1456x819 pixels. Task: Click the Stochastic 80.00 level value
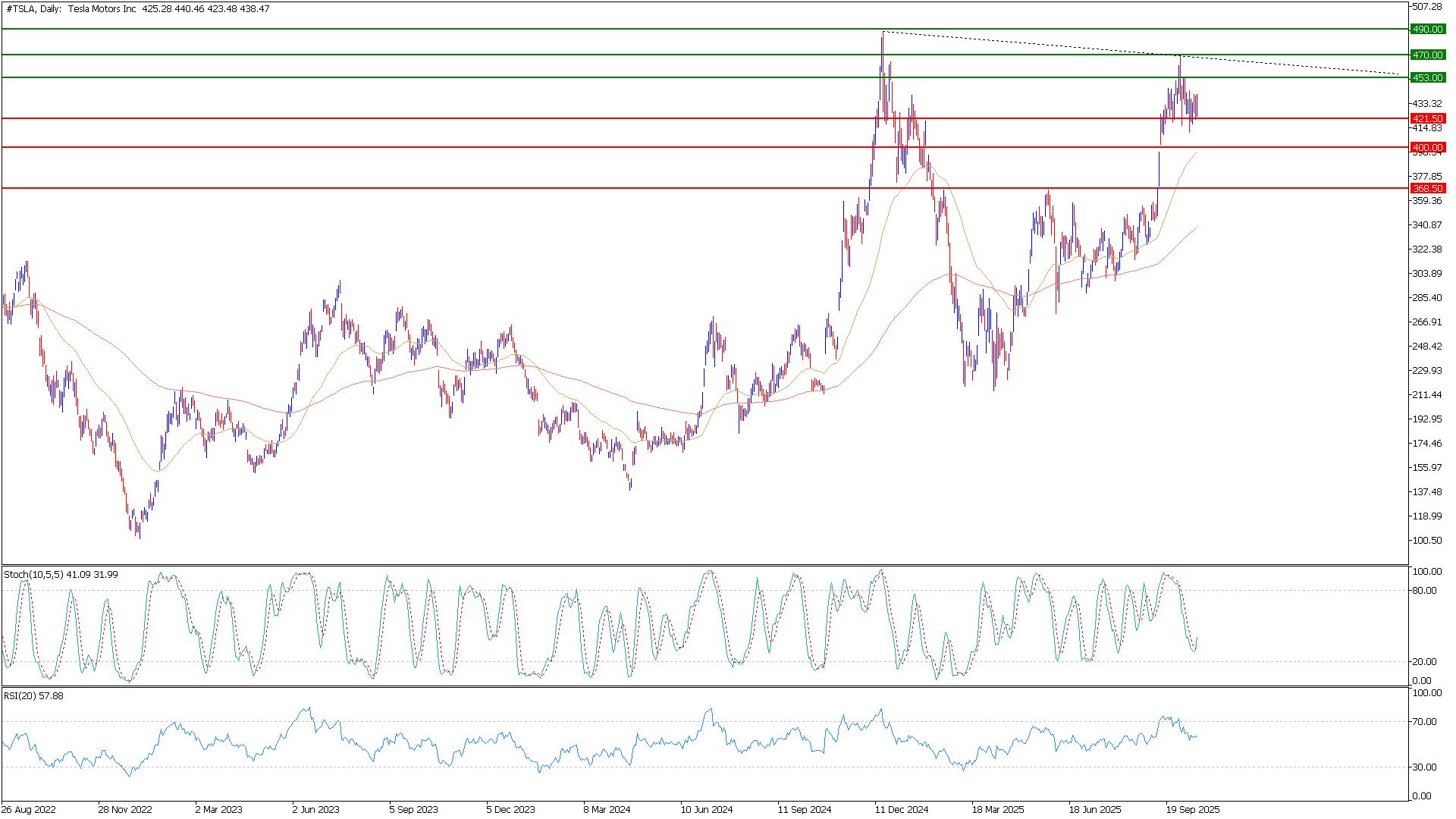pos(1423,591)
